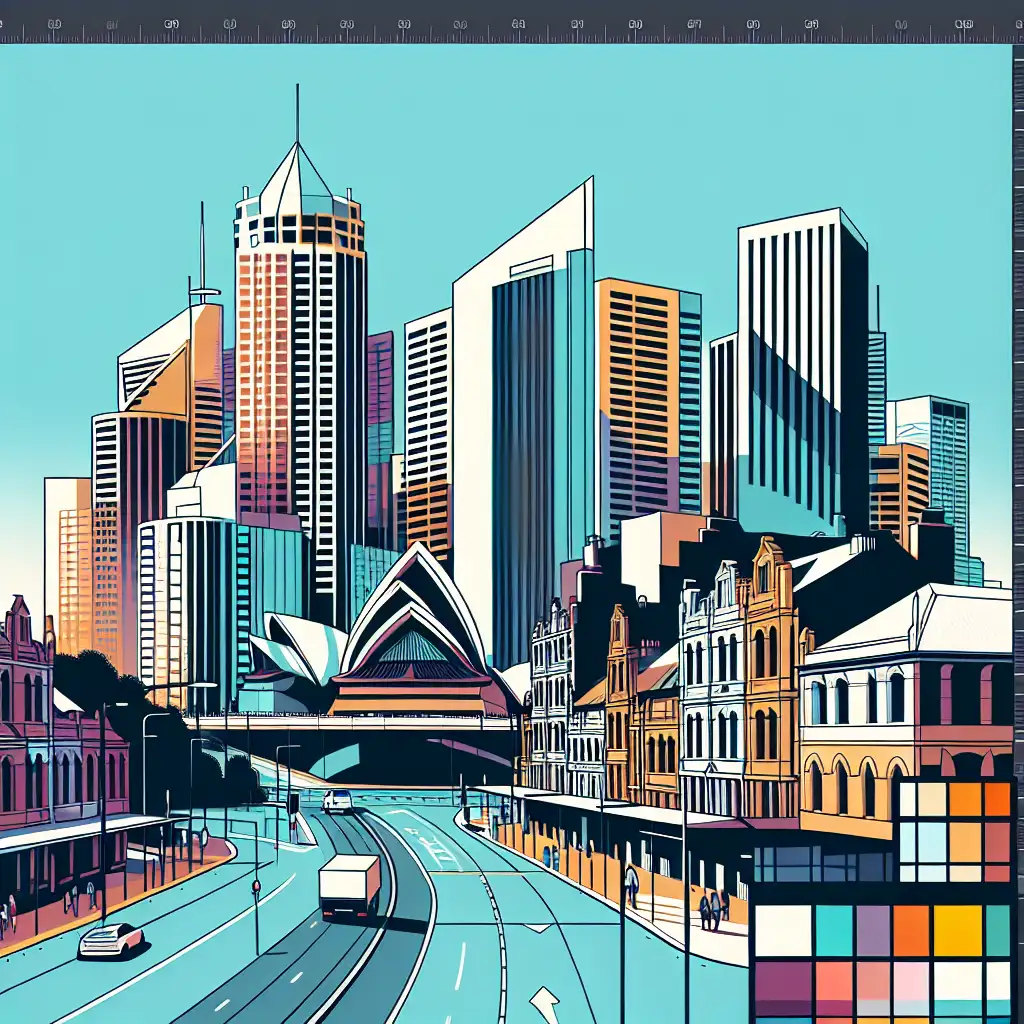Pick the light pink swatch under orange

click(x=911, y=981)
